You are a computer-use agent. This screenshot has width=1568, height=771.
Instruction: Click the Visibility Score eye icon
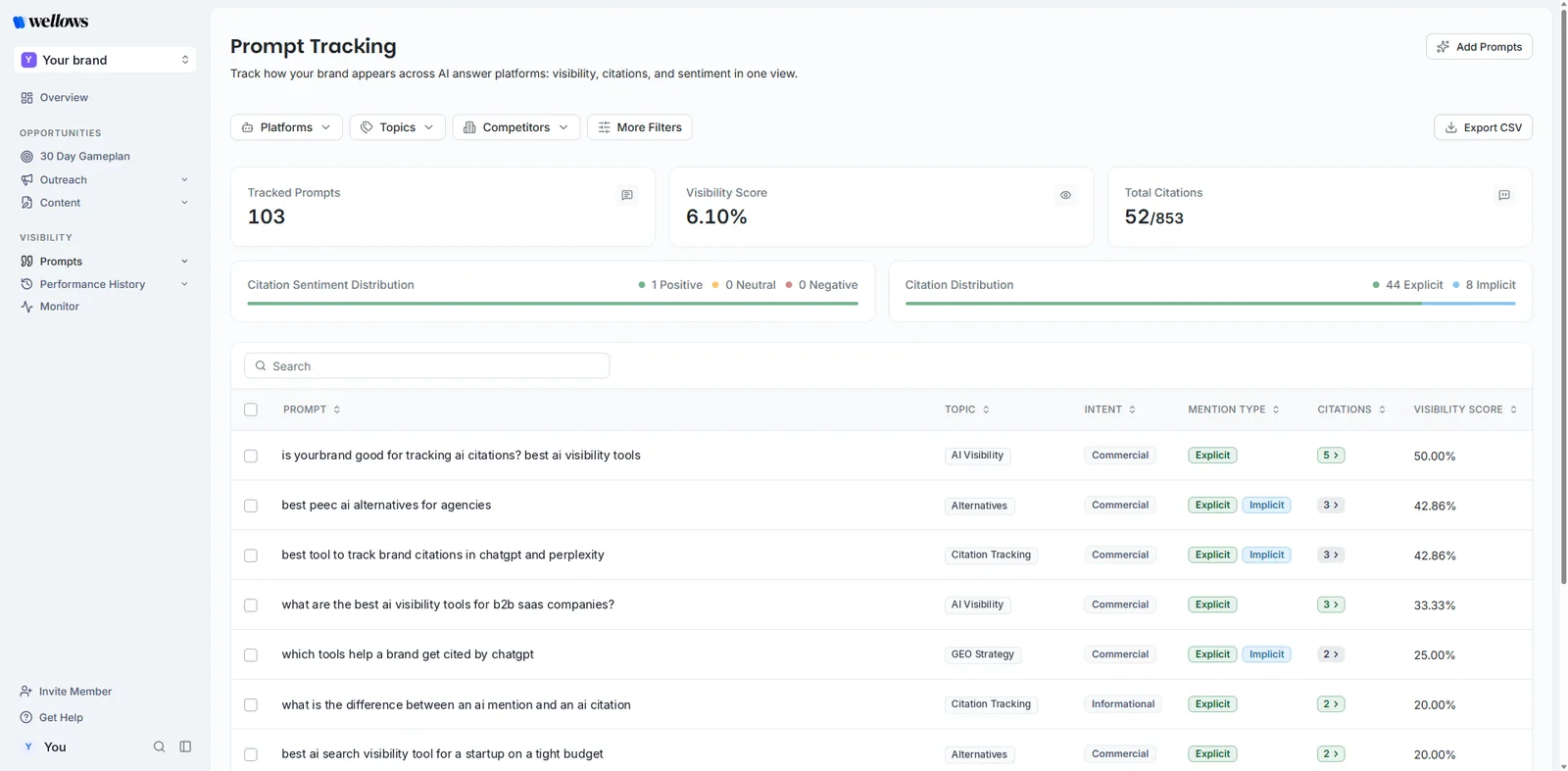1065,195
